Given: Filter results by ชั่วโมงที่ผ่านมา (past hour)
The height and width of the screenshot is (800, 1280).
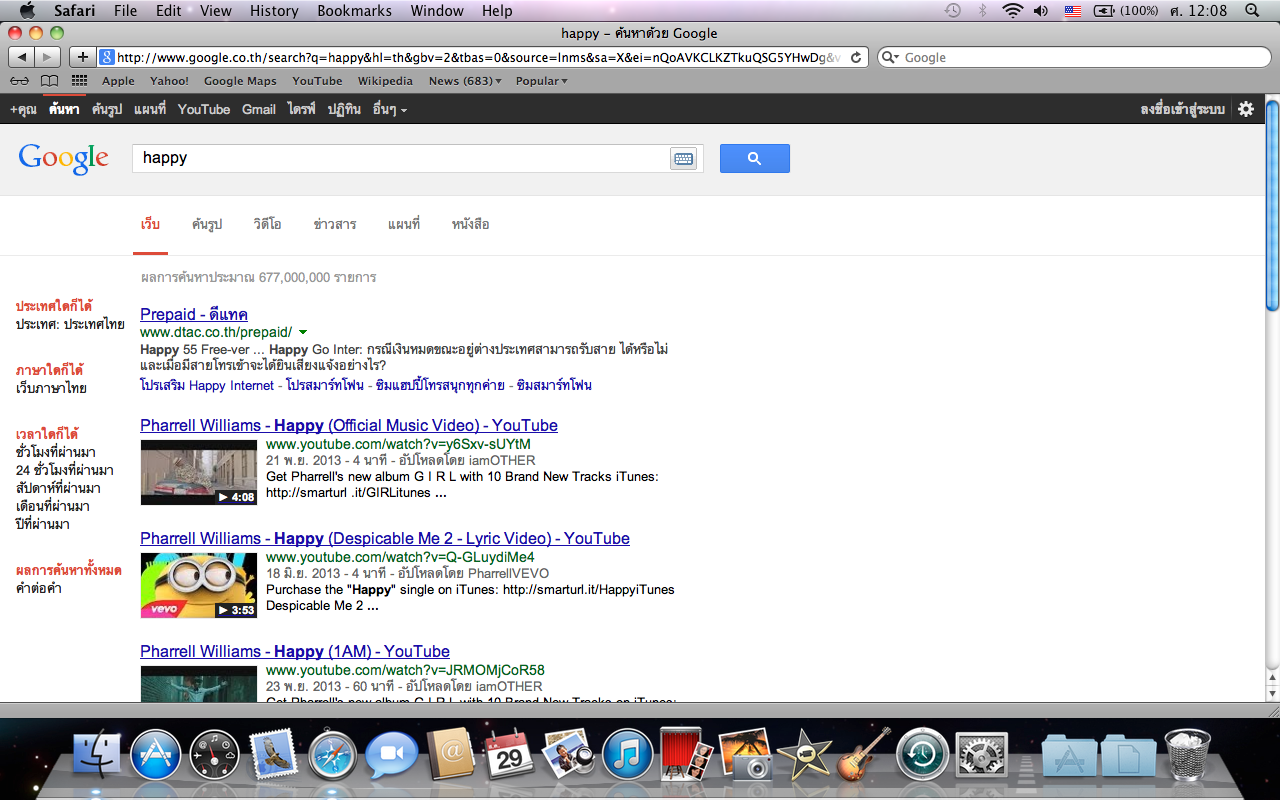Looking at the screenshot, I should click(x=56, y=452).
